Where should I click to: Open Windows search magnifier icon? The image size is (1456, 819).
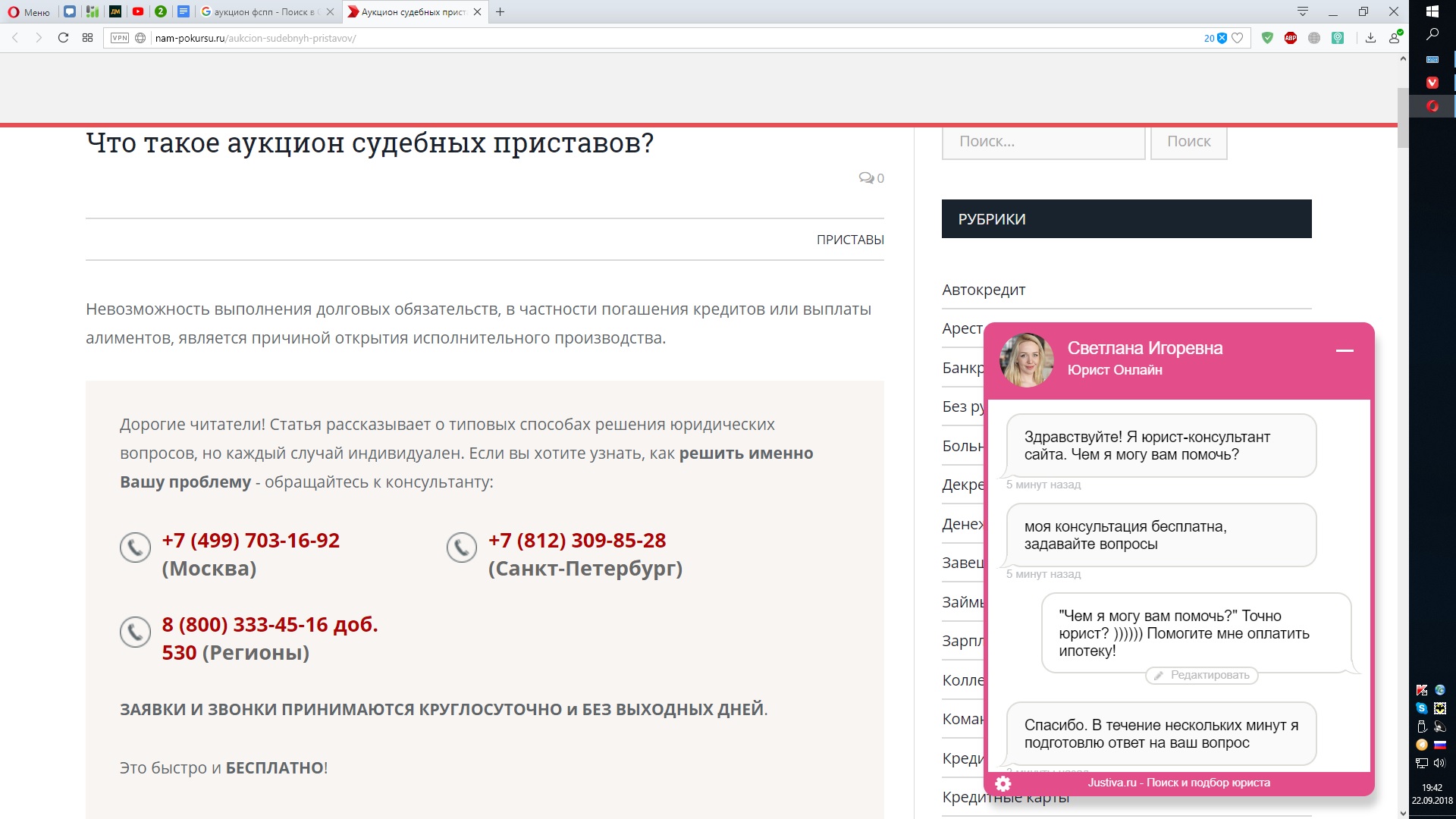tap(1432, 35)
